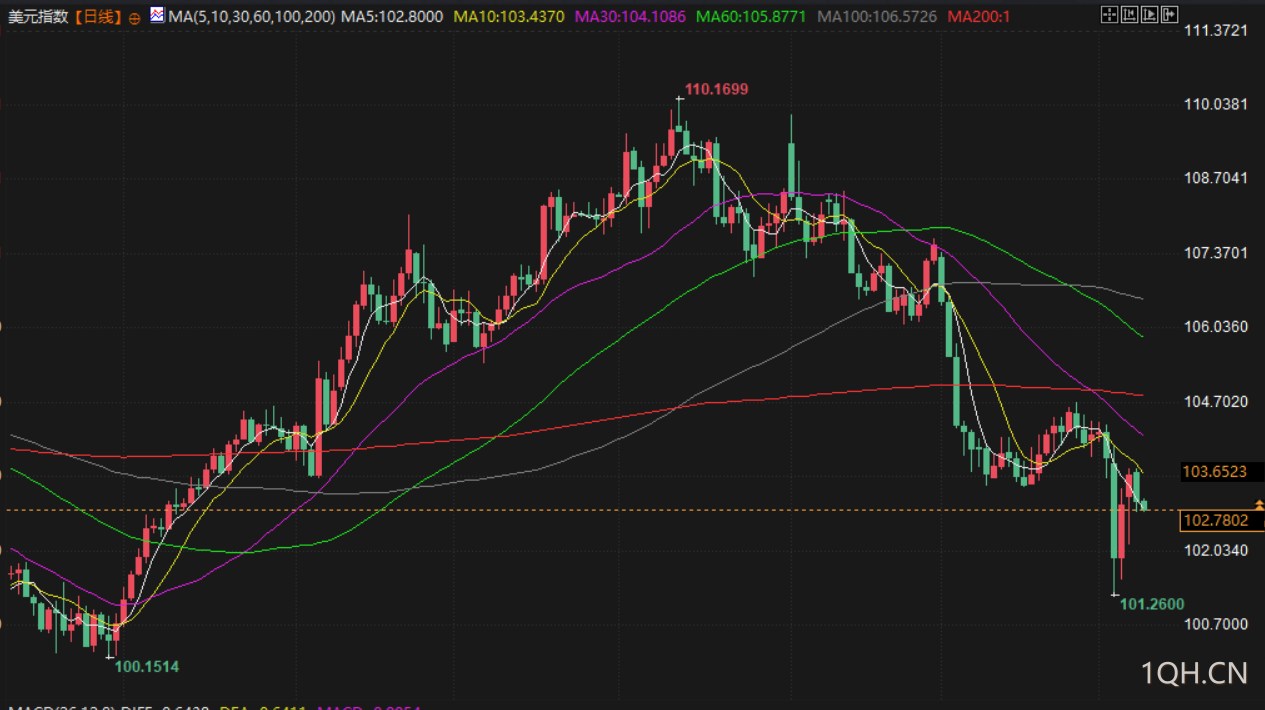This screenshot has height=710, width=1265.
Task: Select the MA5:102.8000 legend label
Action: point(392,17)
